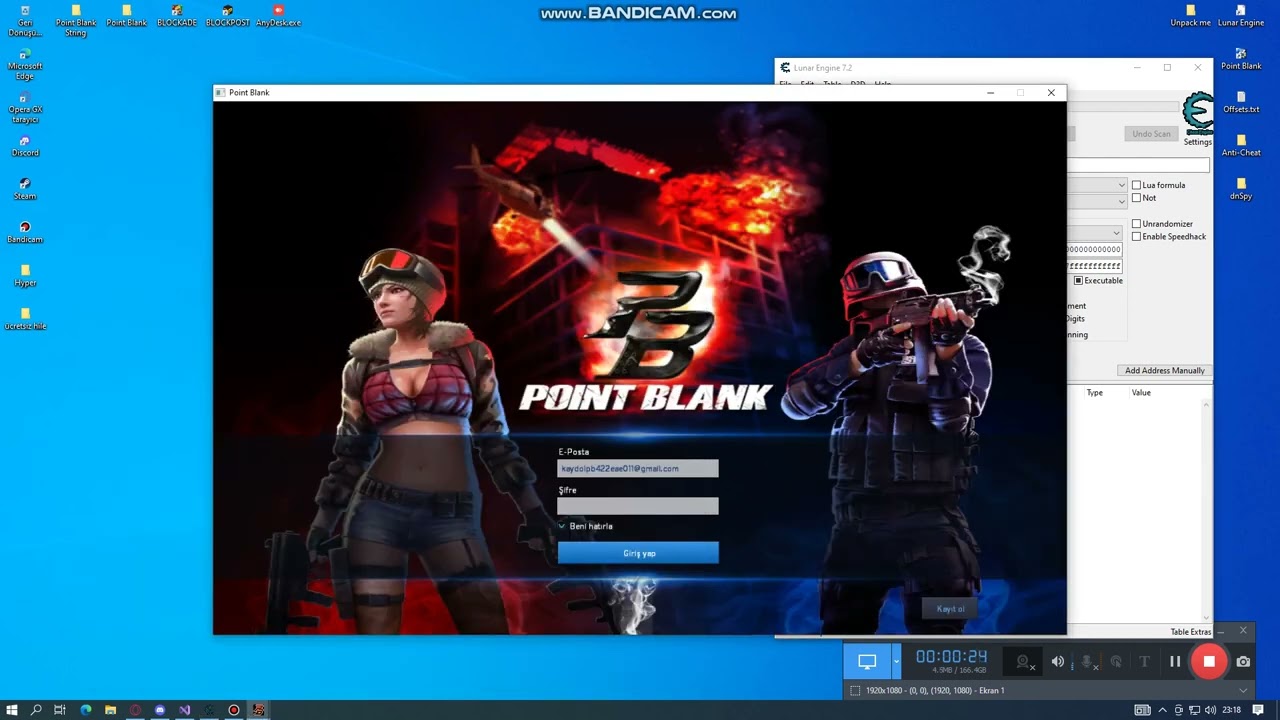
Task: Open the Hyper desktop folder
Action: coord(25,276)
